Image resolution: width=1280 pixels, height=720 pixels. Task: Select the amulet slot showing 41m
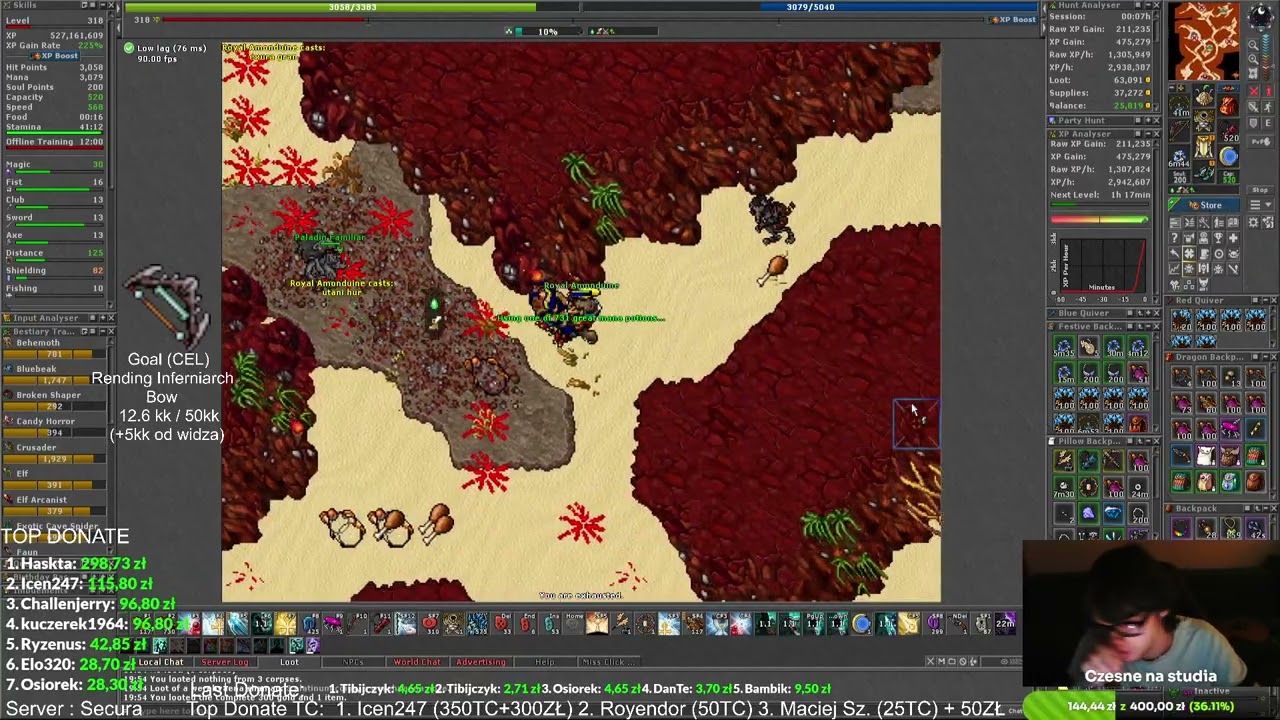coord(1180,106)
